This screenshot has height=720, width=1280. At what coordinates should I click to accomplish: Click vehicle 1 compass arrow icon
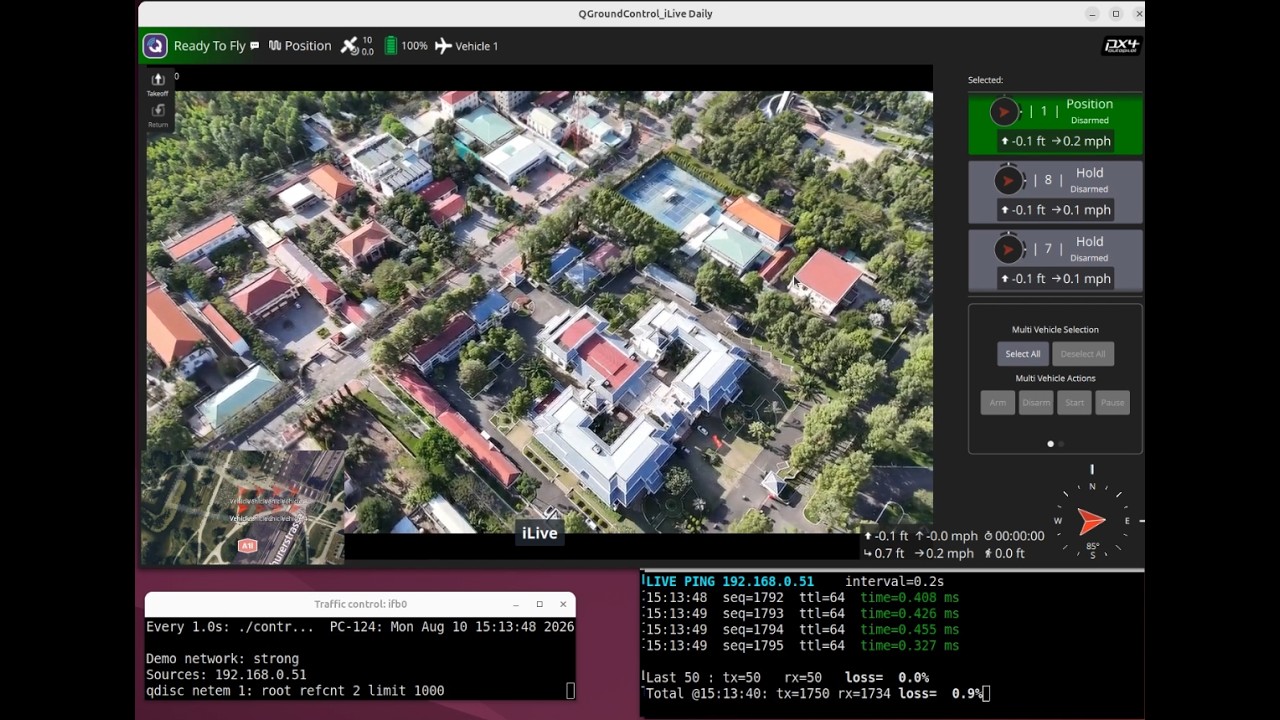click(x=1005, y=112)
